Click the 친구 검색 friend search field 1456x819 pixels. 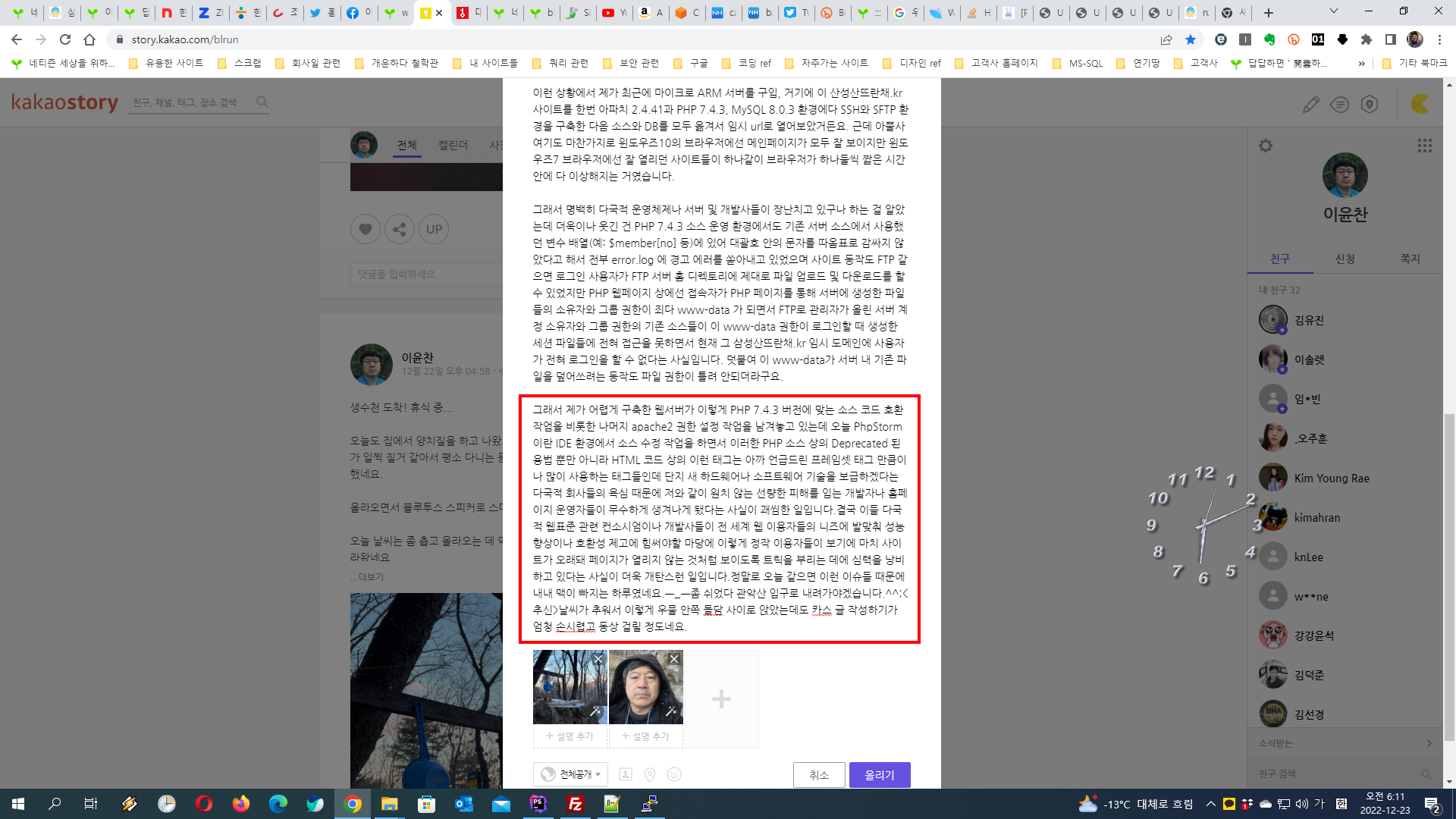pyautogui.click(x=1338, y=773)
